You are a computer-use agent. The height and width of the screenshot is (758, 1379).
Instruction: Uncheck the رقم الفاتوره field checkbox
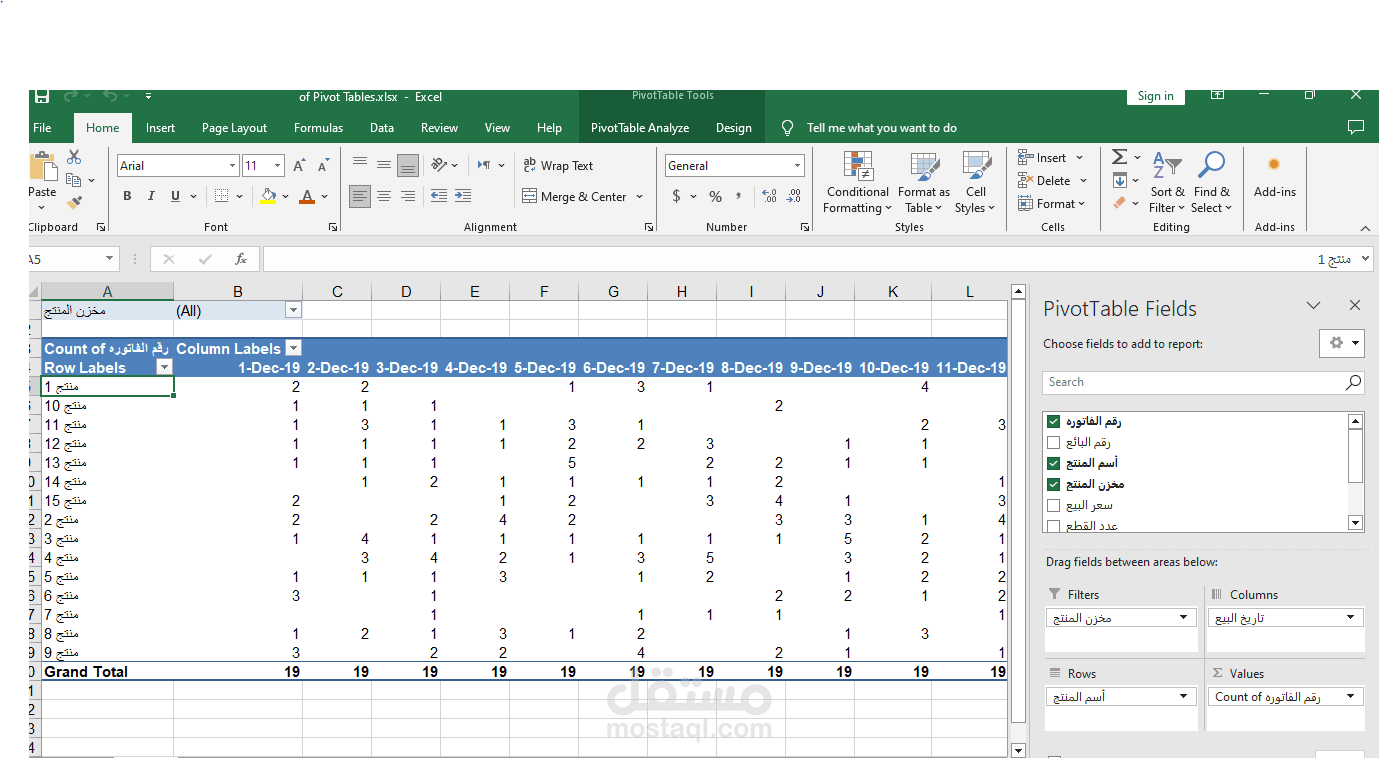click(x=1053, y=422)
